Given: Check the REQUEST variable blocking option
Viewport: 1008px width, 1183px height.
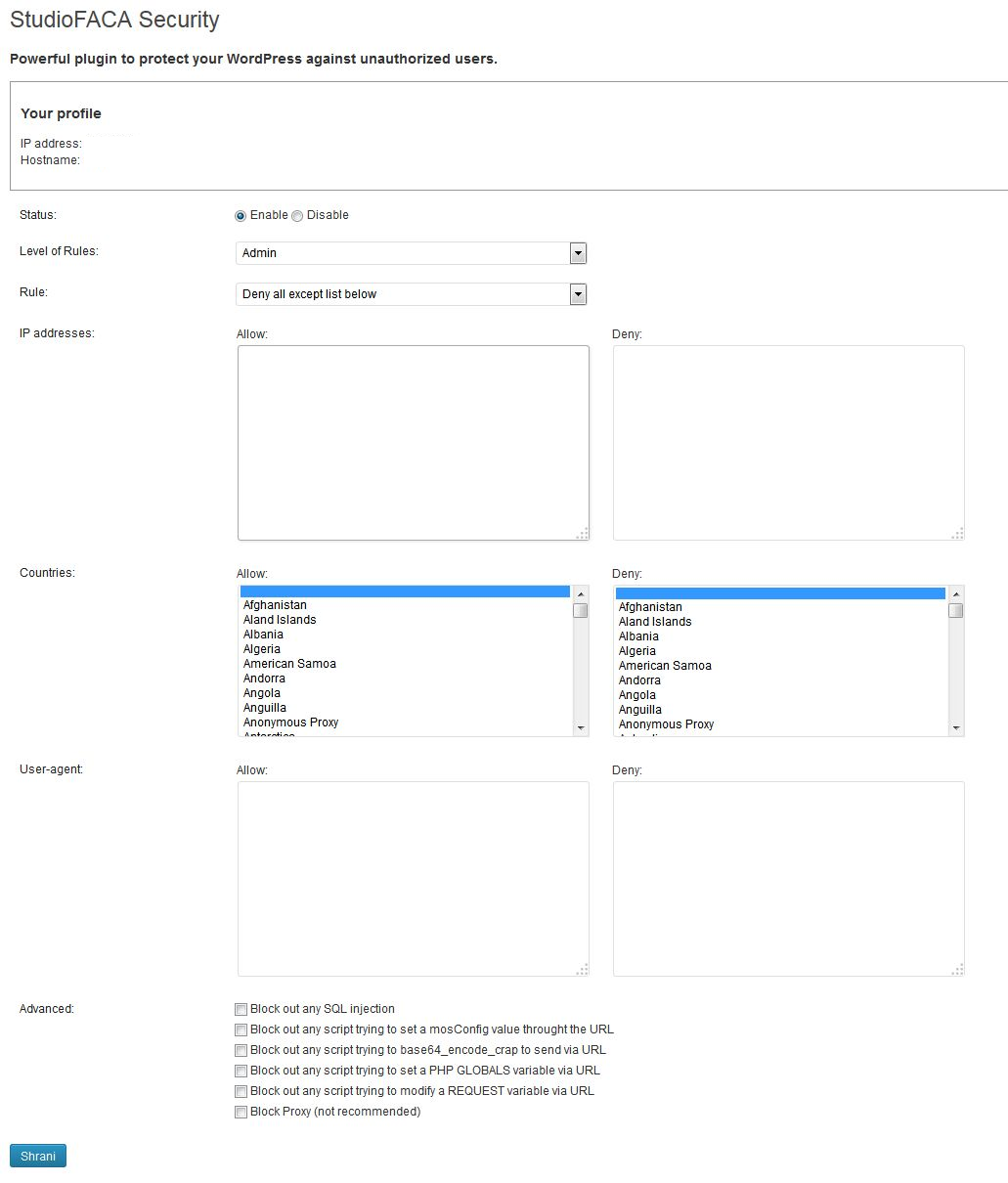Looking at the screenshot, I should 241,1091.
